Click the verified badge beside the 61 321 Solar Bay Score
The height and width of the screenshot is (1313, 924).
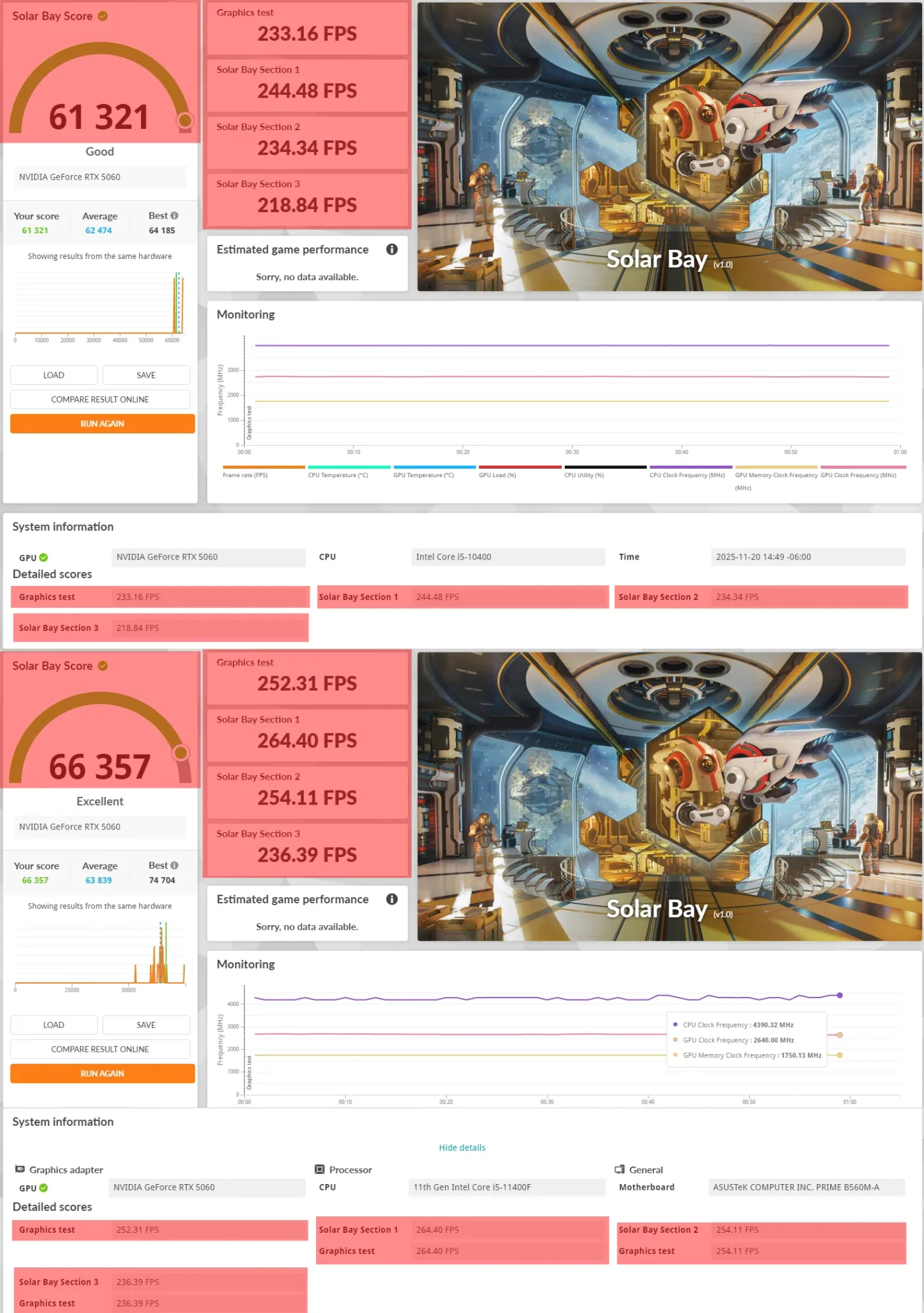(x=103, y=16)
